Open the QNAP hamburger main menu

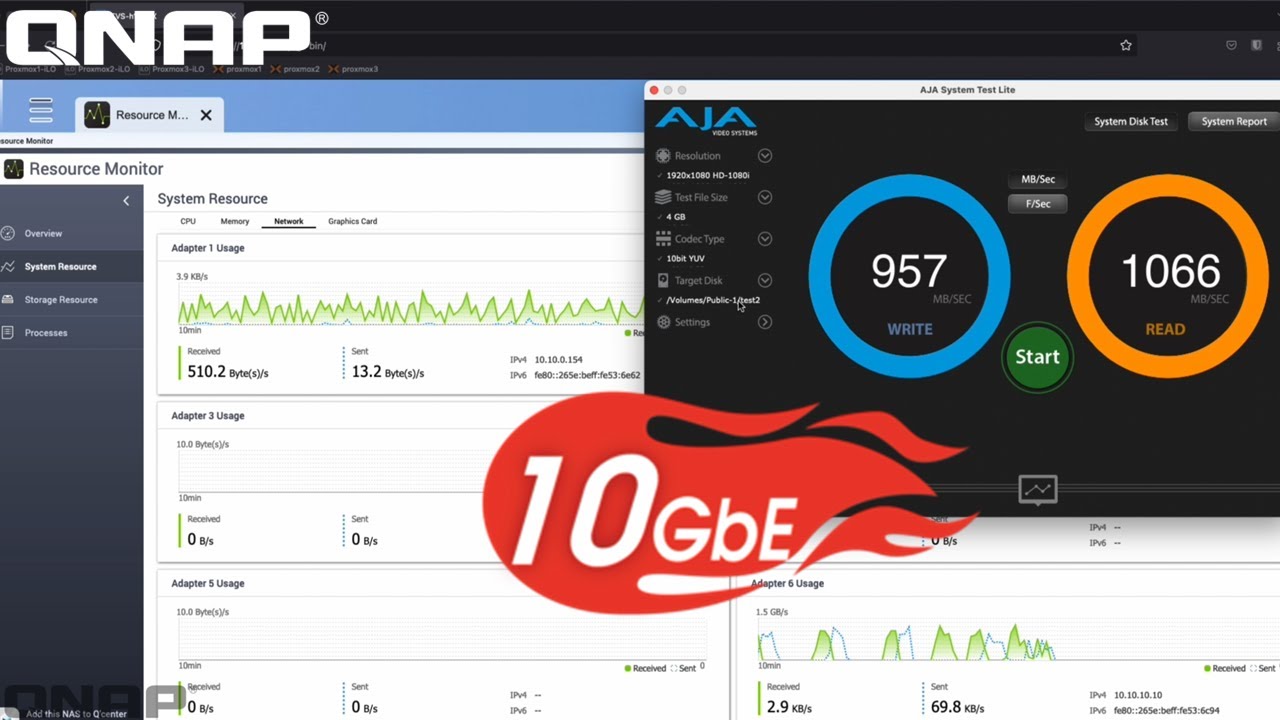[41, 110]
